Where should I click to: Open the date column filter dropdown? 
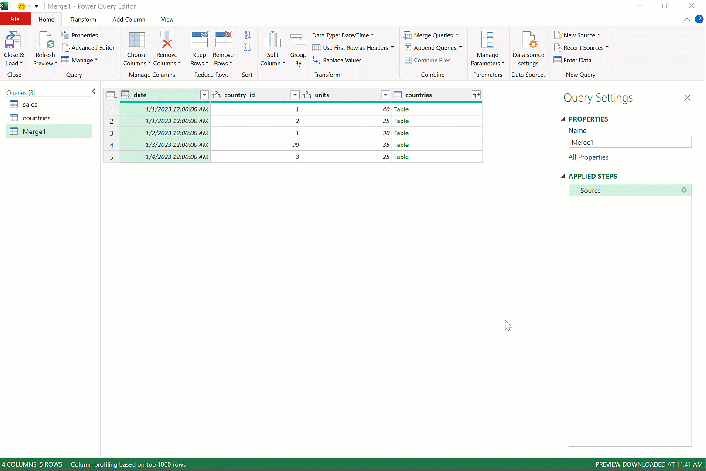204,95
